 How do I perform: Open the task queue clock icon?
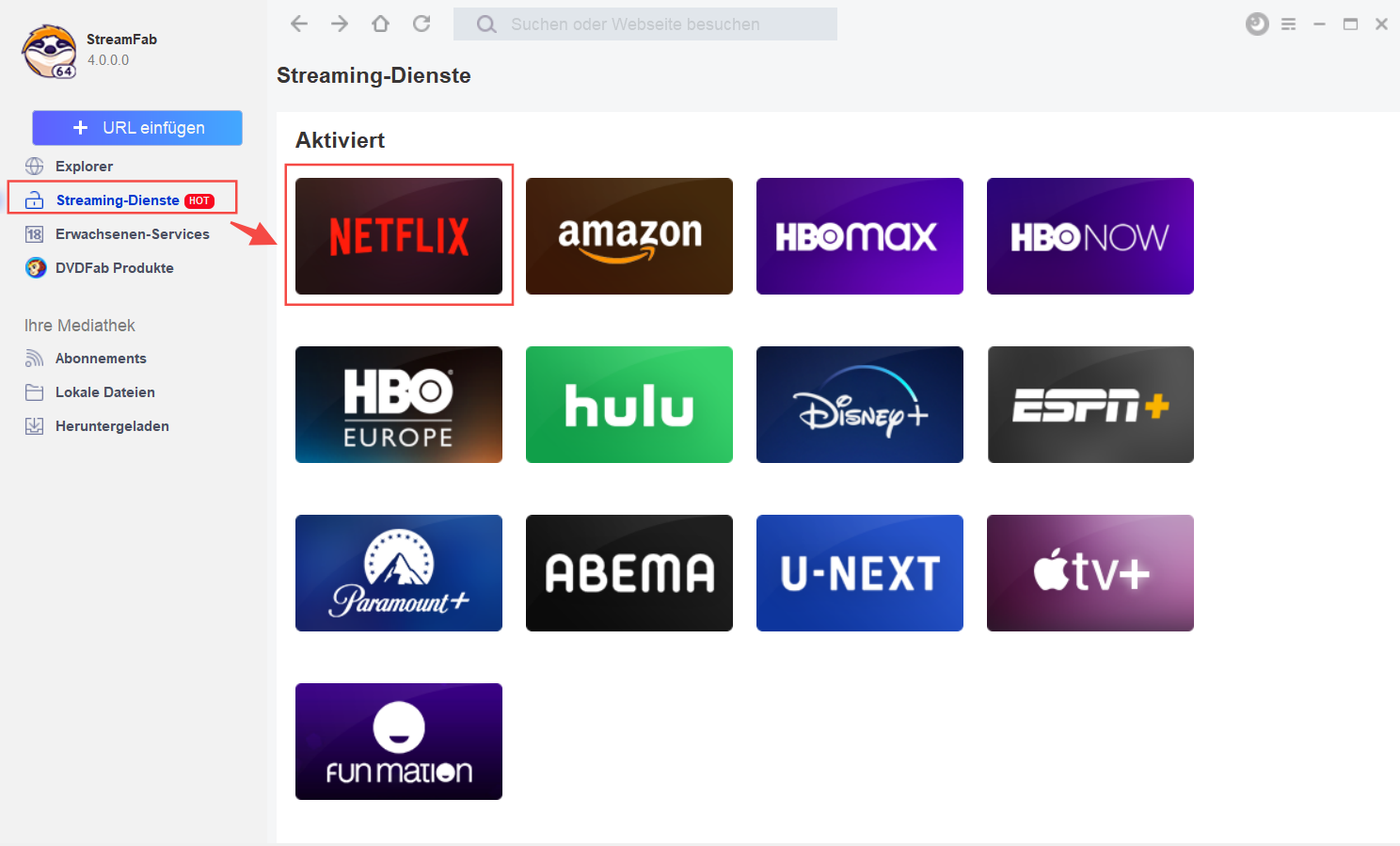coord(1257,24)
